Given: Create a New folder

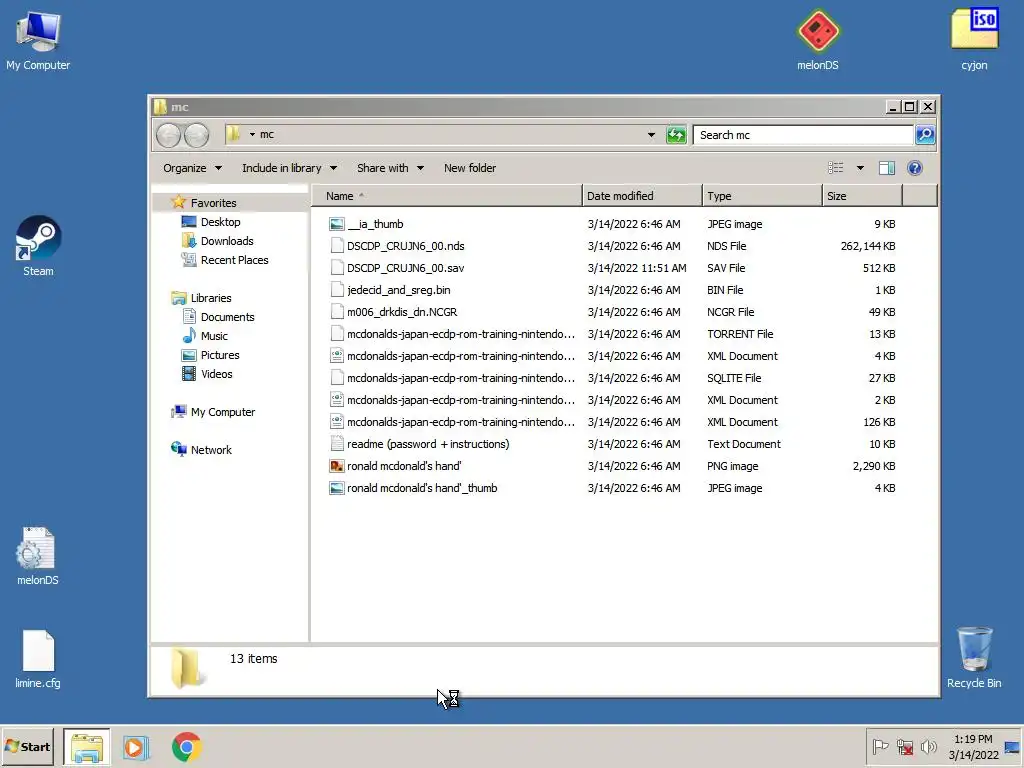Looking at the screenshot, I should (x=470, y=168).
